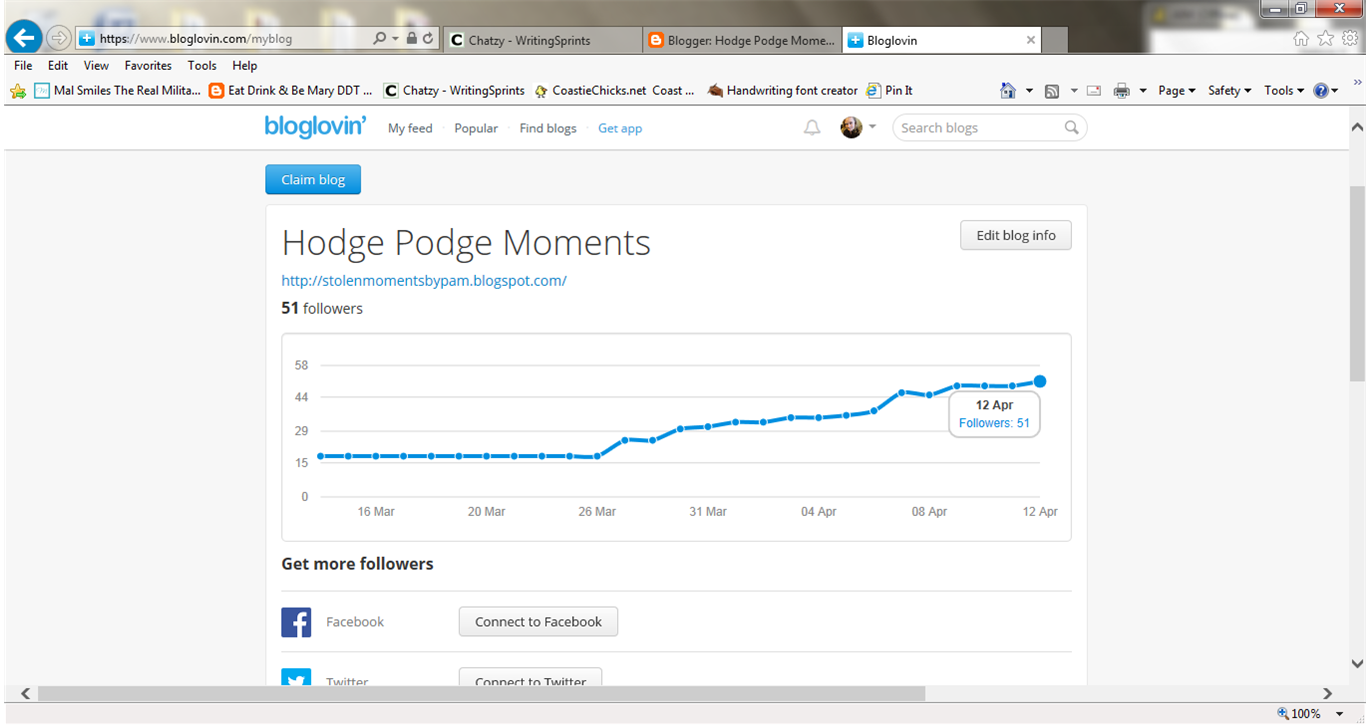Click the Connect to Facebook button

pyautogui.click(x=538, y=621)
